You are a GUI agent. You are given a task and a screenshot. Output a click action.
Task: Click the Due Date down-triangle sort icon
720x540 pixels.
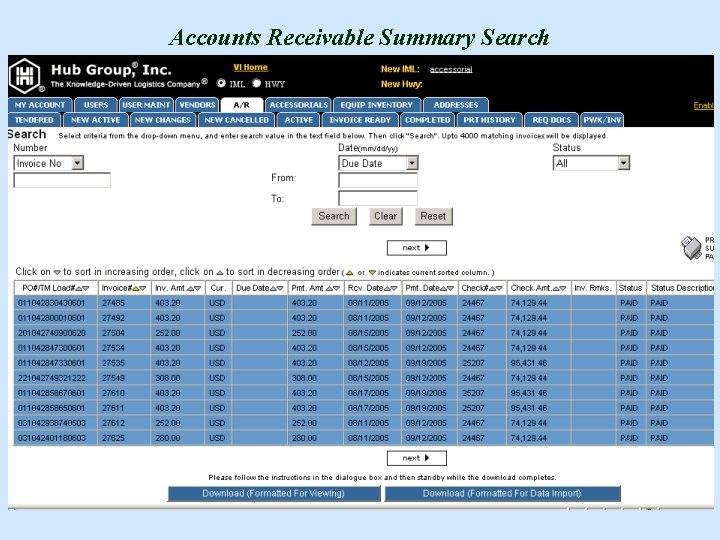[x=280, y=288]
